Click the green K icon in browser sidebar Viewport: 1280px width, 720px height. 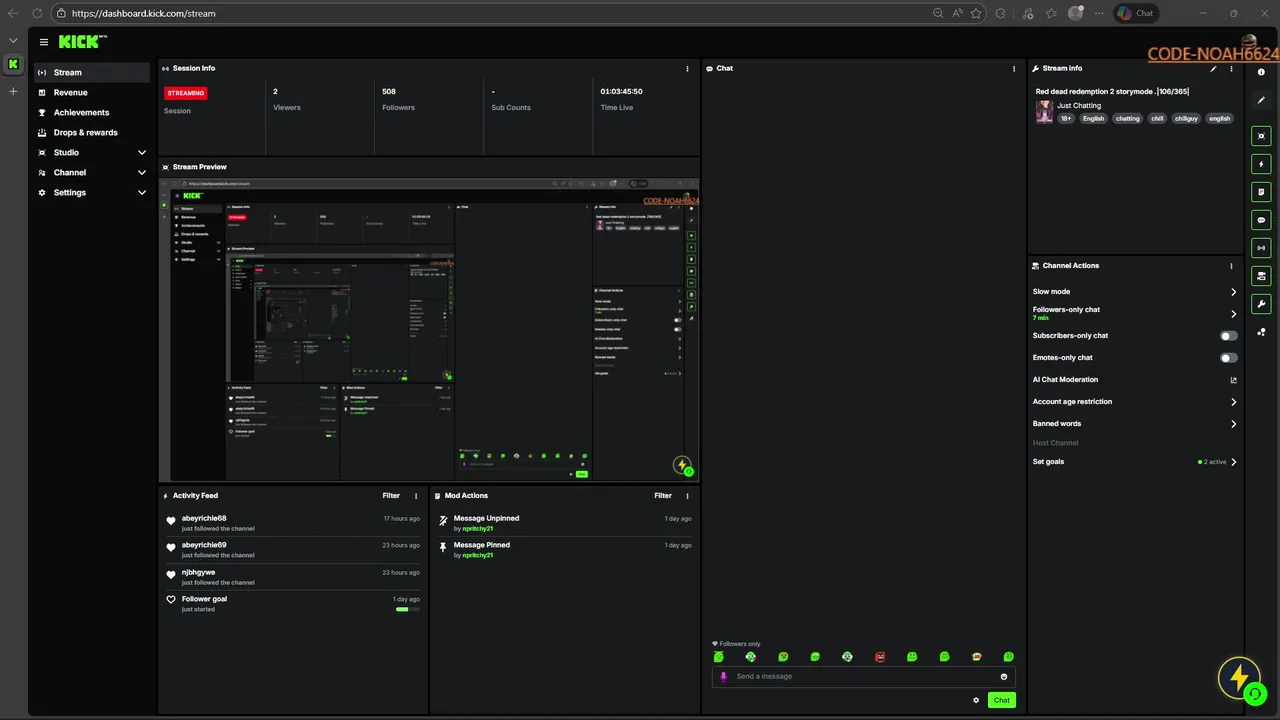click(x=13, y=64)
